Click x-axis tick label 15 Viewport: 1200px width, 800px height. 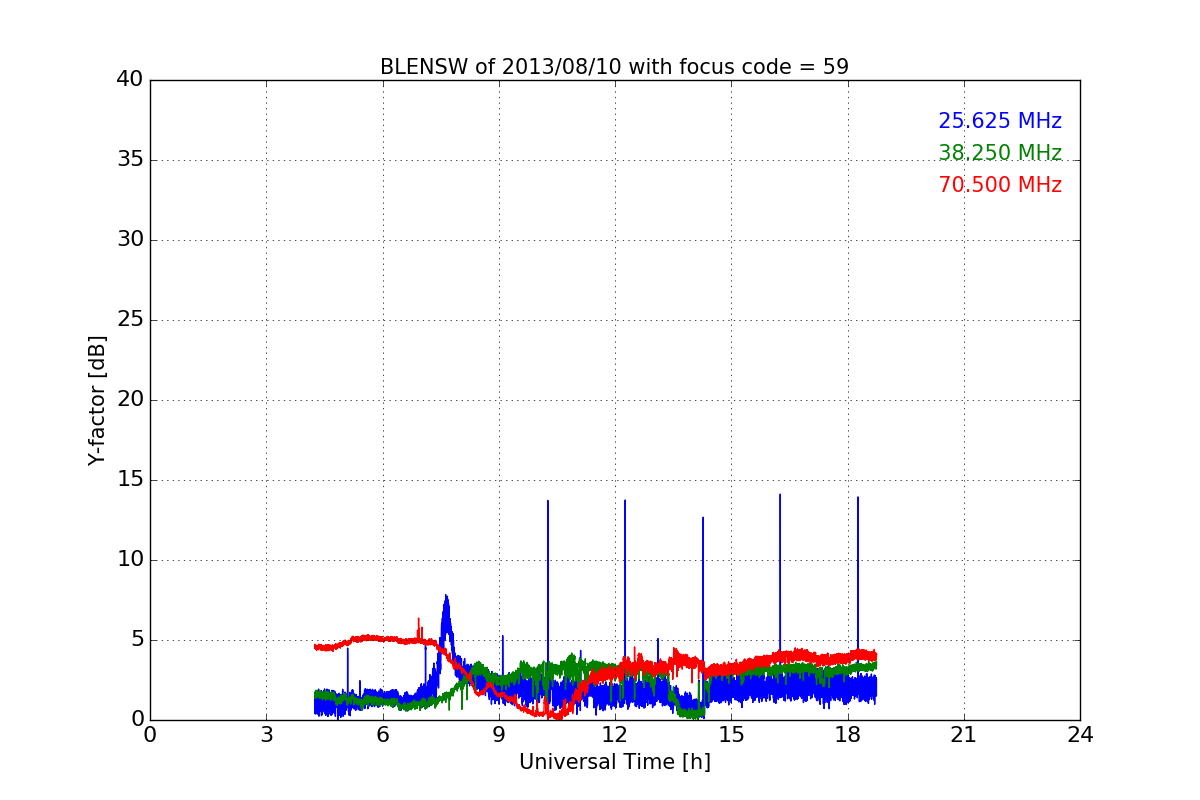pos(731,735)
